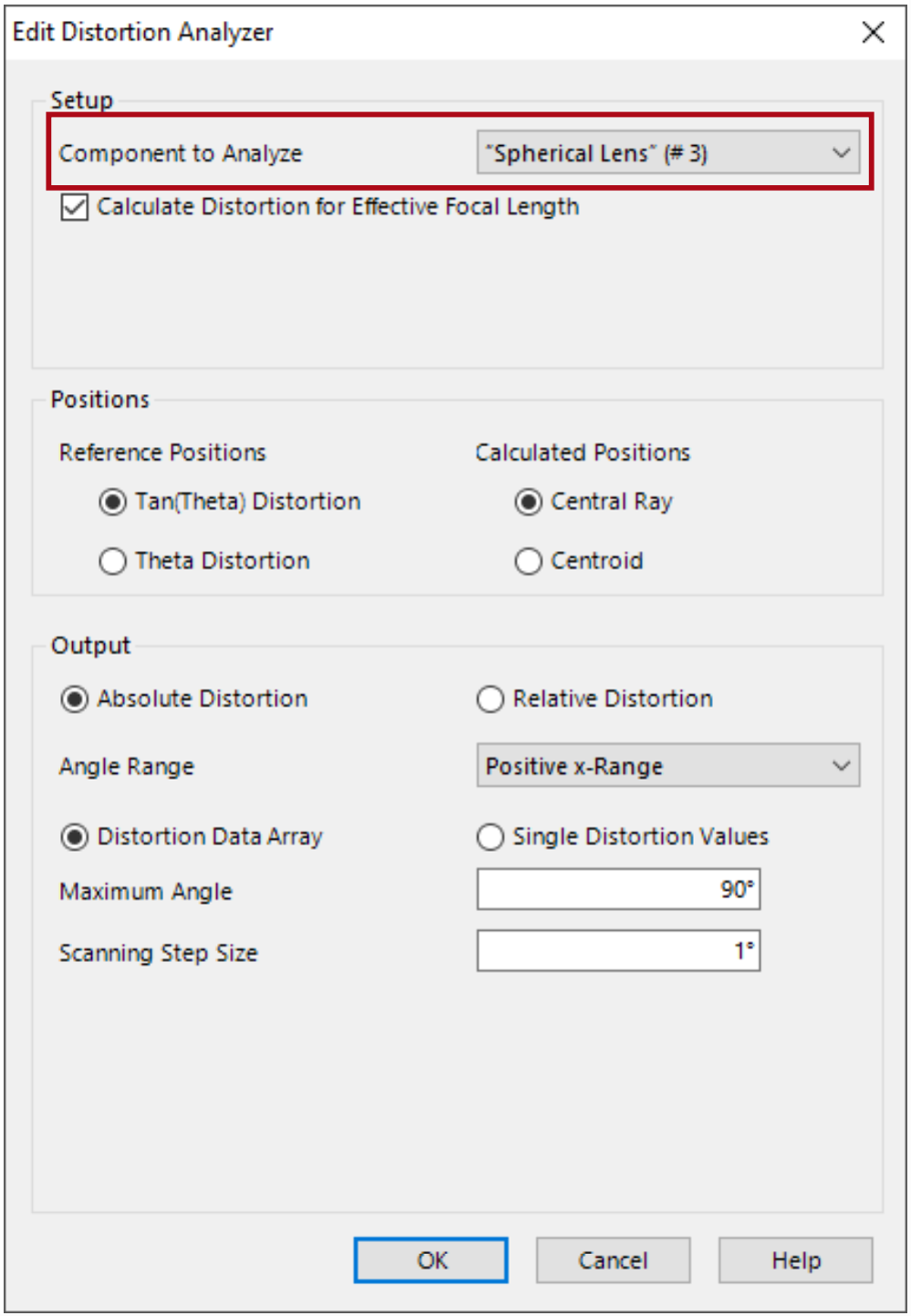Select Central Ray calculated position
The image size is (911, 1316).
[528, 502]
